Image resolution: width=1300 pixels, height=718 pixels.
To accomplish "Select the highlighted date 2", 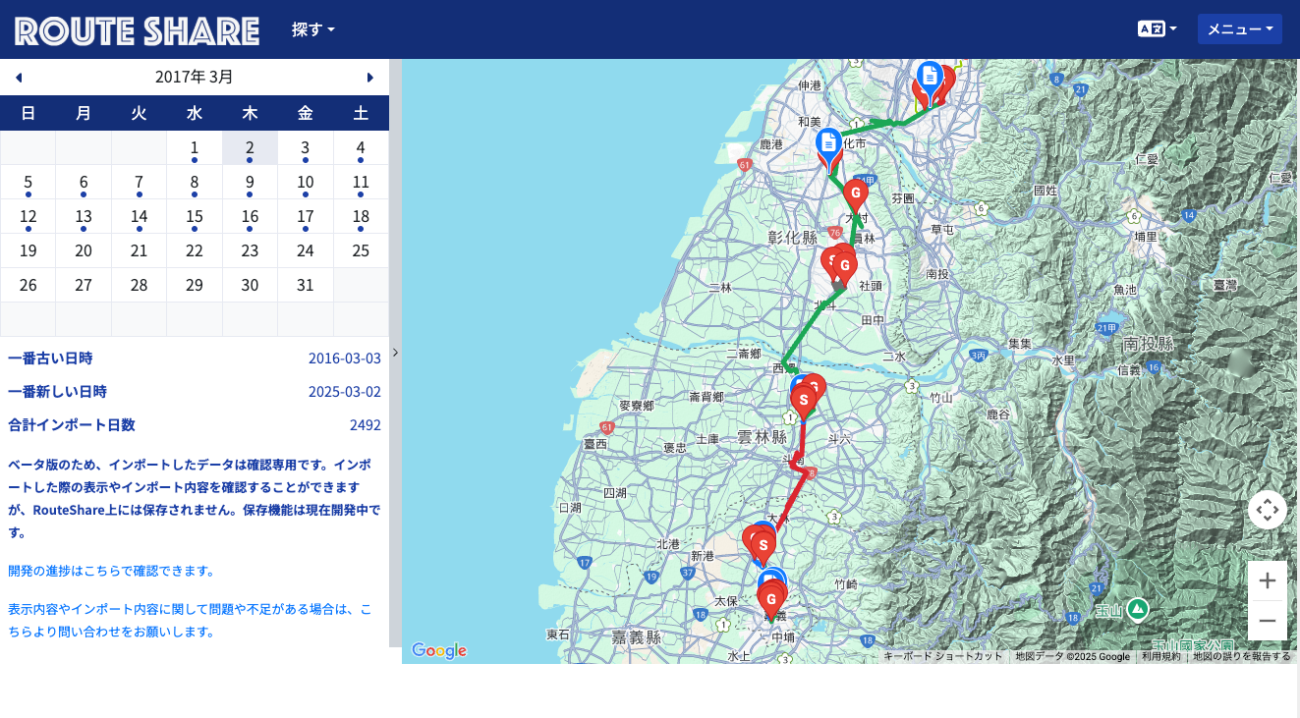I will pos(250,148).
